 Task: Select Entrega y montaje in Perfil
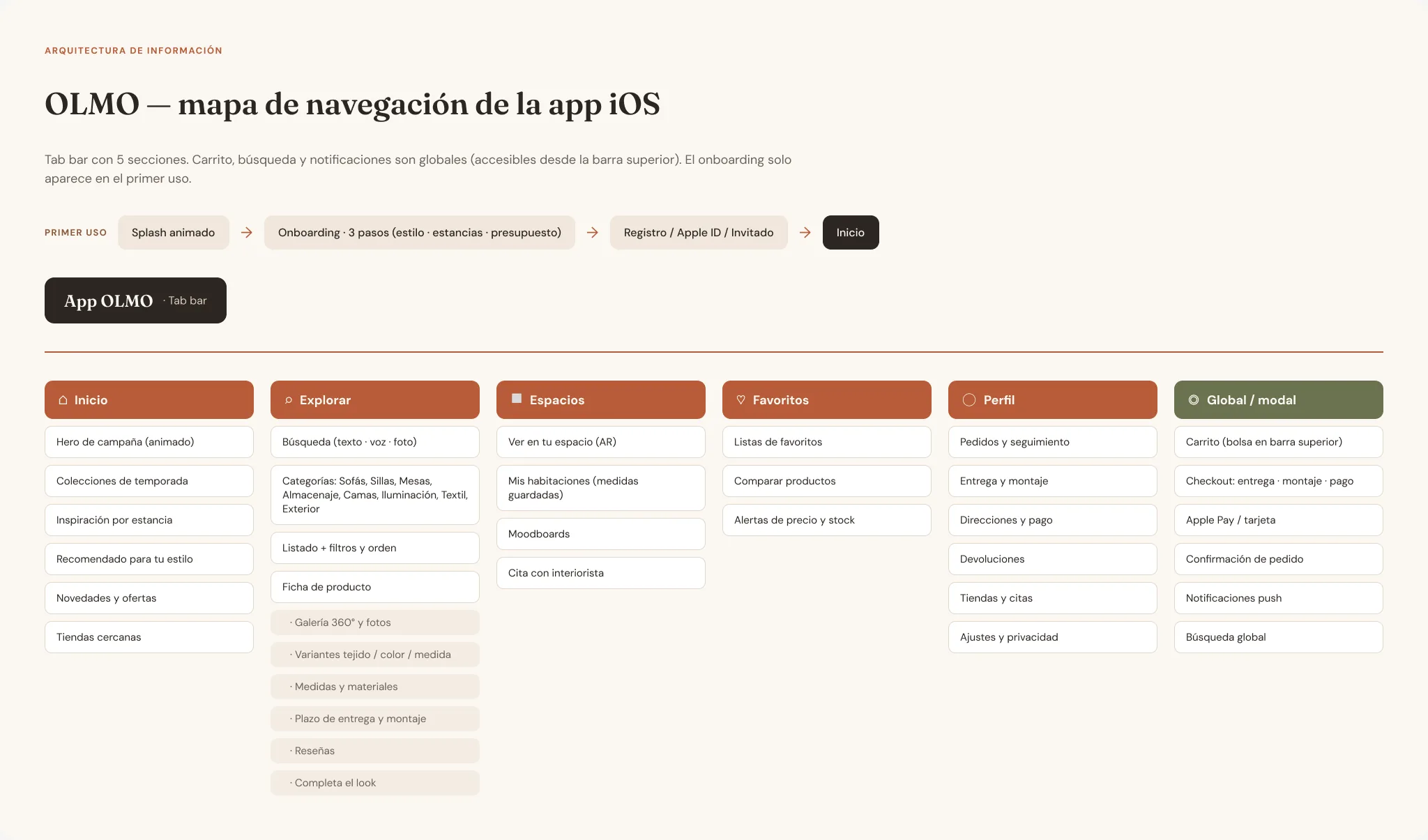(1053, 481)
